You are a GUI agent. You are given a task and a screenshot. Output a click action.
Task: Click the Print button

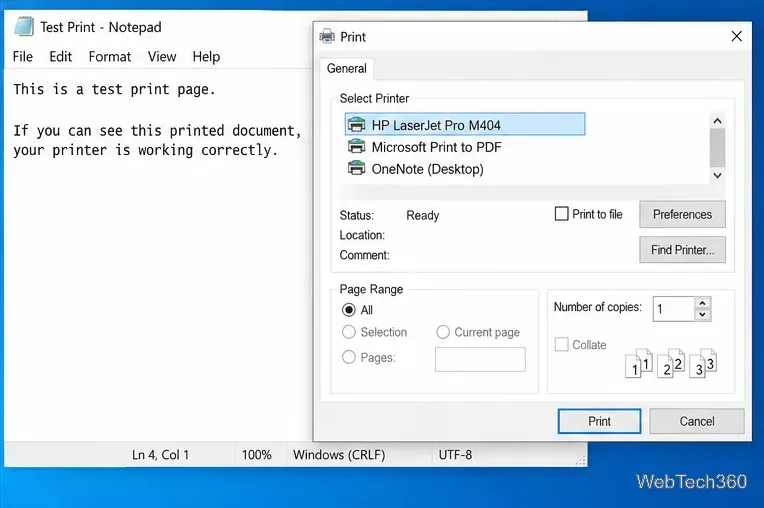click(599, 421)
